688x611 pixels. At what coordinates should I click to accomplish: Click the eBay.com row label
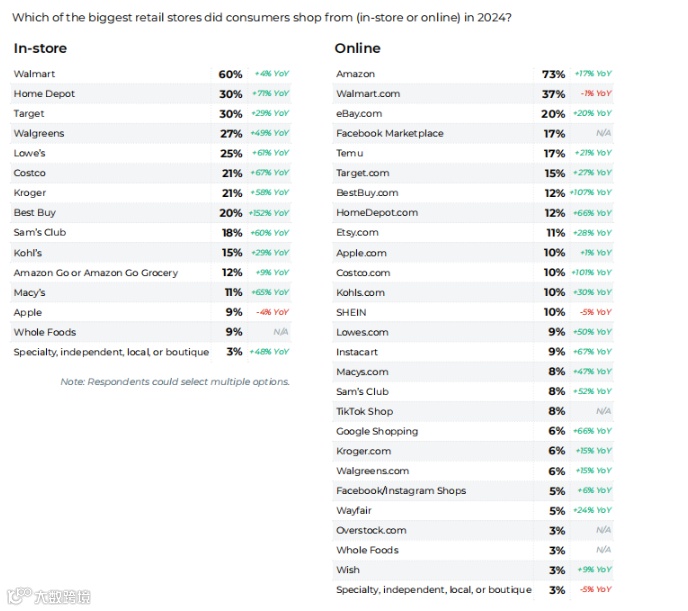(x=359, y=114)
